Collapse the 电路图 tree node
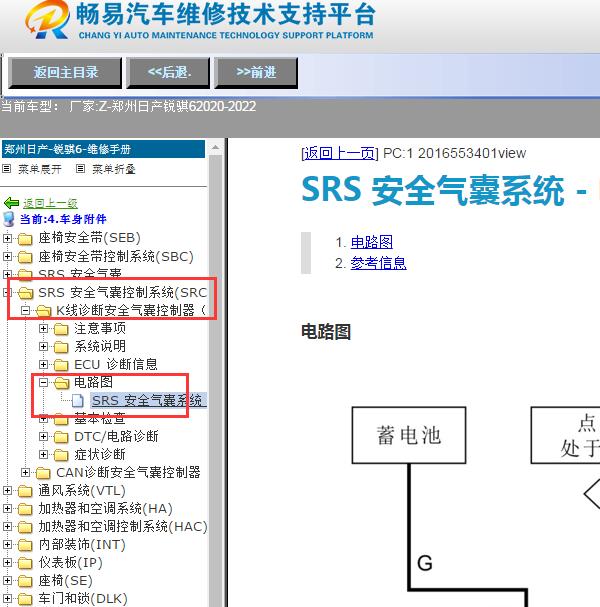 point(43,382)
